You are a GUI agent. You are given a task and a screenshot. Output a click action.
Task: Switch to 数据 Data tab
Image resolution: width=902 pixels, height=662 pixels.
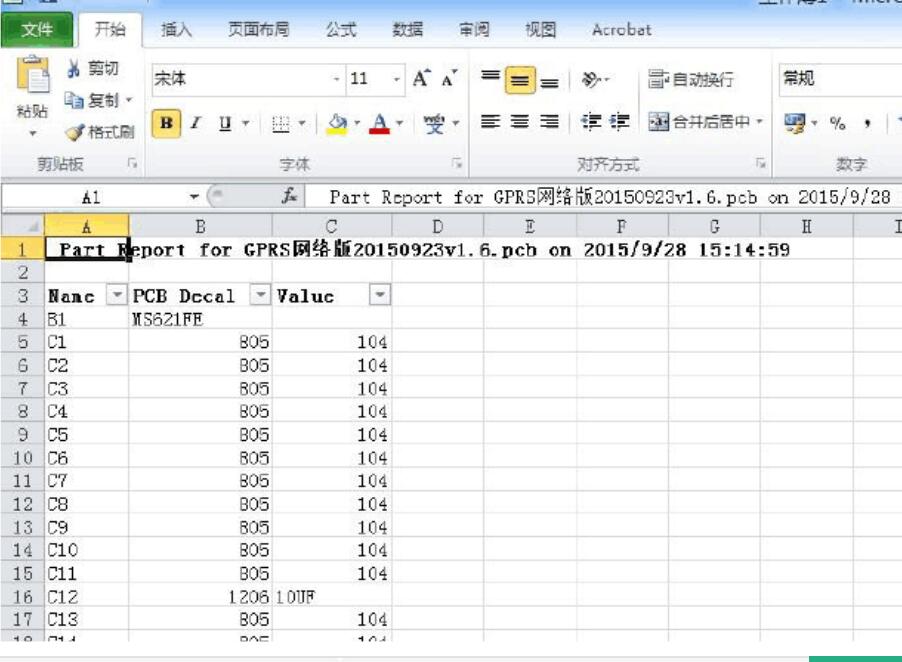408,29
